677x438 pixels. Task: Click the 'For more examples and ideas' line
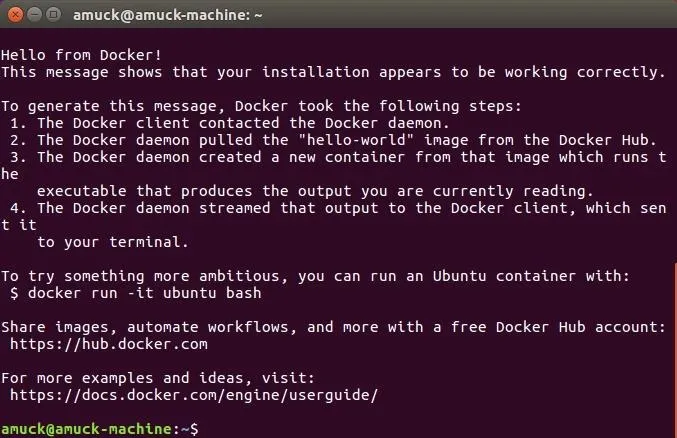[158, 378]
